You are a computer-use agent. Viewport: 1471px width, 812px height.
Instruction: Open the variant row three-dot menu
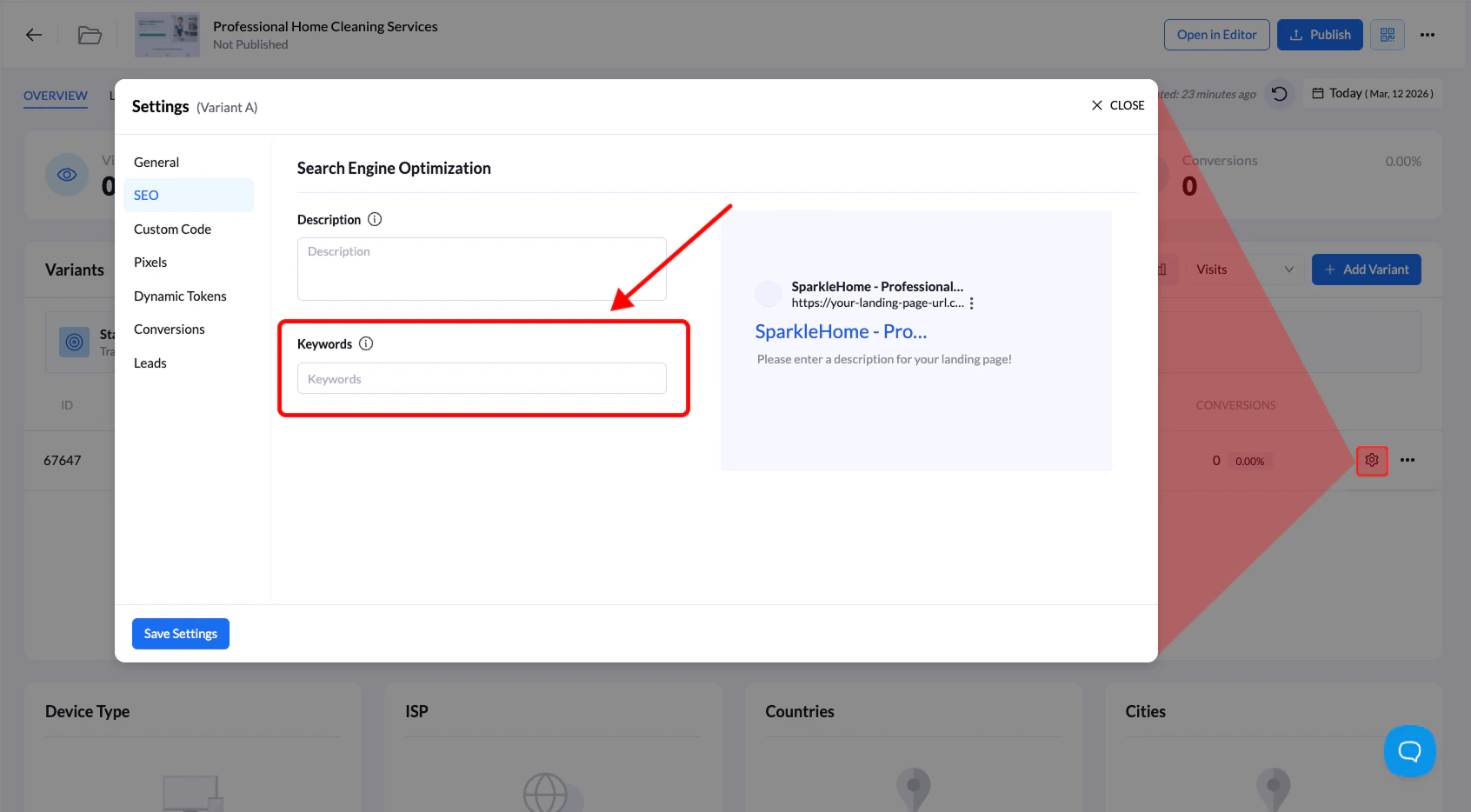1408,460
